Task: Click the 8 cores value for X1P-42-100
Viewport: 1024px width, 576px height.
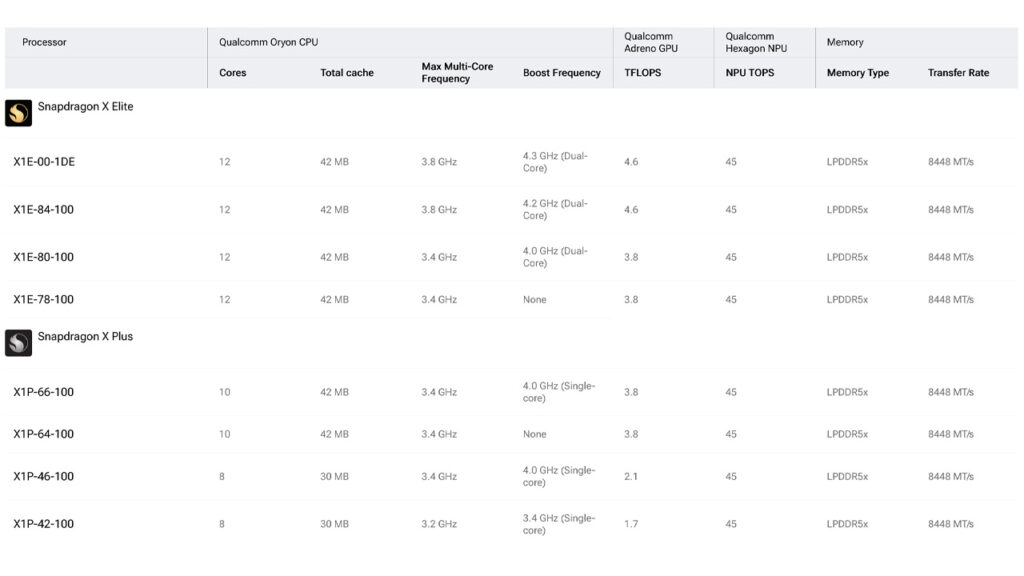Action: coord(222,524)
